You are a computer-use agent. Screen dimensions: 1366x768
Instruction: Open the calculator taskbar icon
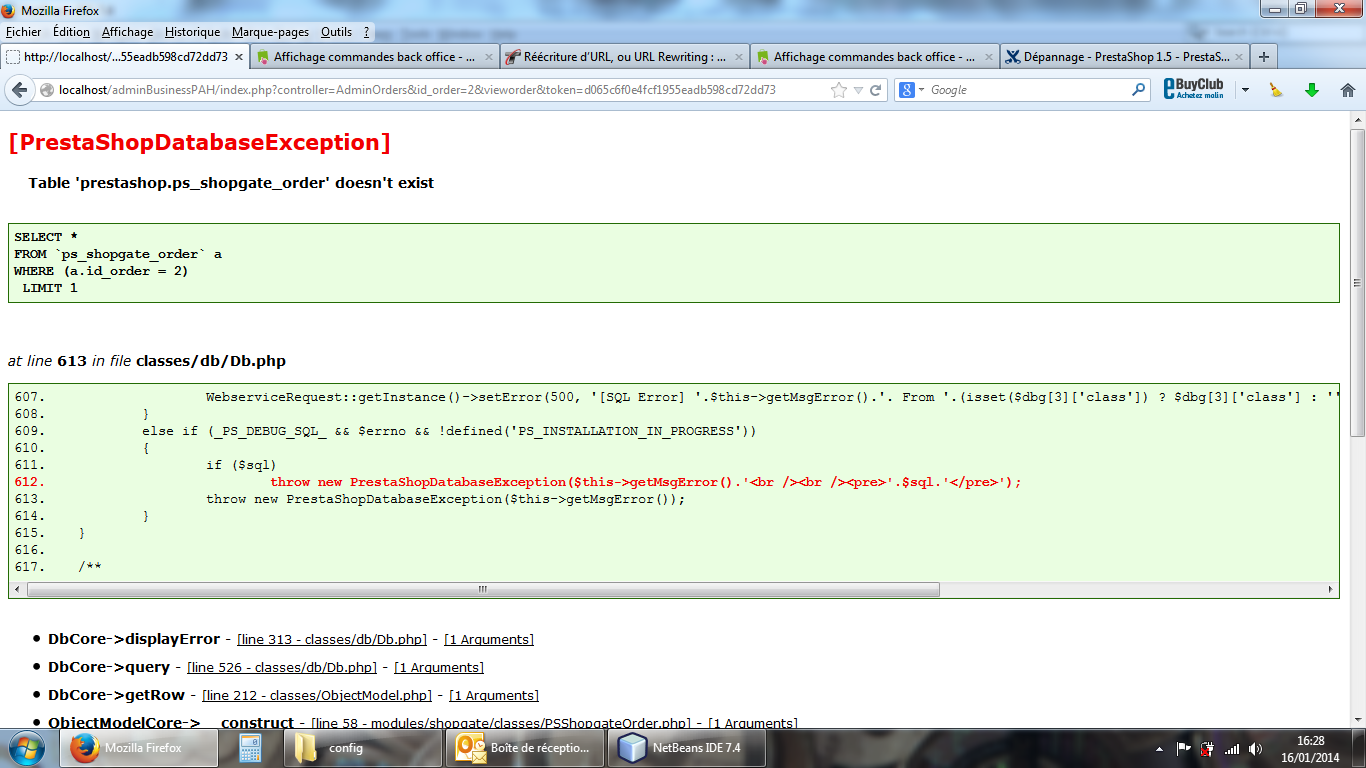pyautogui.click(x=250, y=747)
